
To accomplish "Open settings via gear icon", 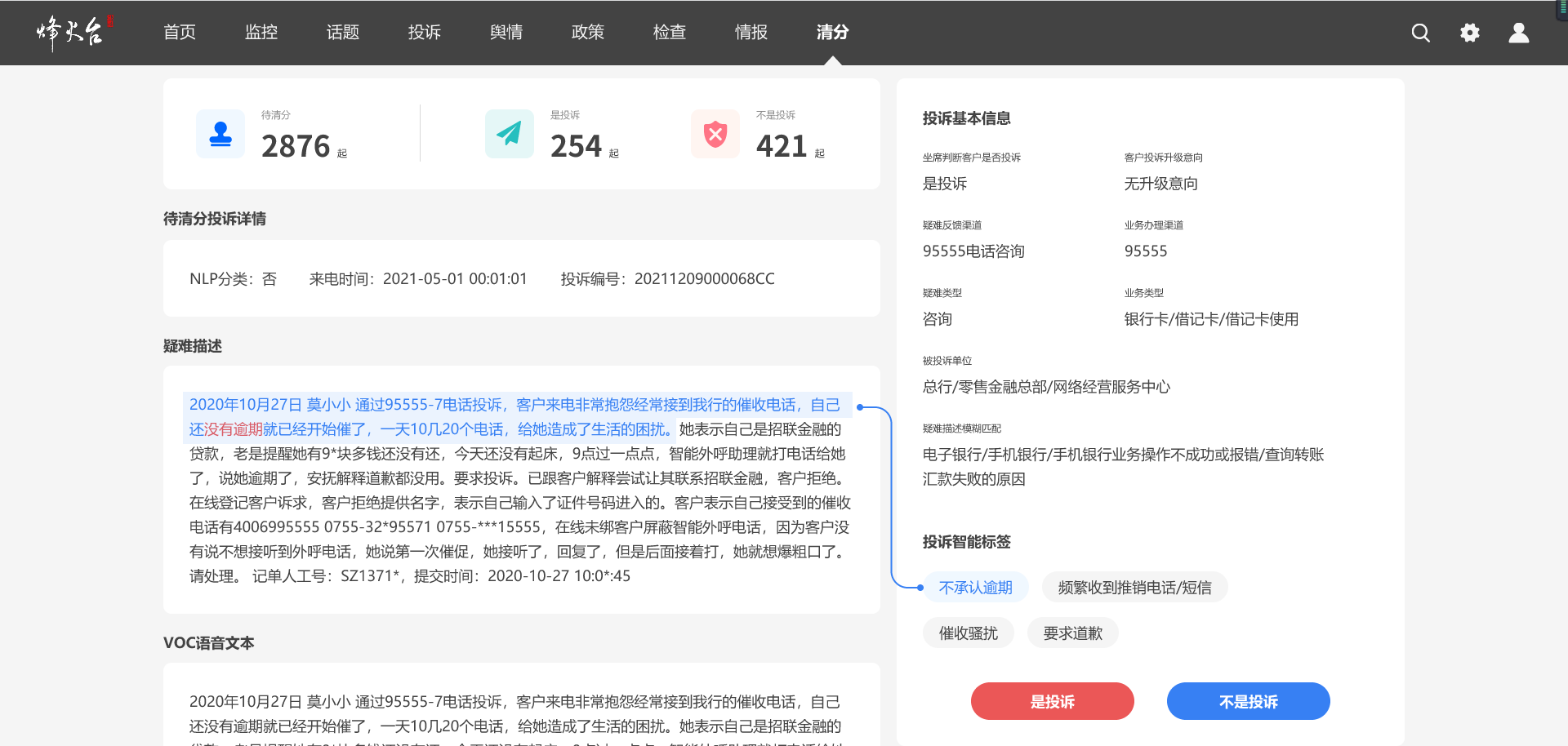I will pos(1469,33).
